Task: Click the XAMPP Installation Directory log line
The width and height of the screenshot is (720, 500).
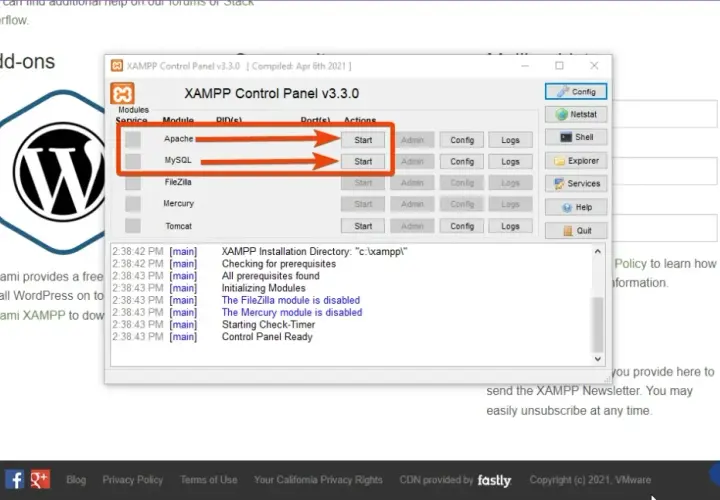Action: click(x=315, y=252)
